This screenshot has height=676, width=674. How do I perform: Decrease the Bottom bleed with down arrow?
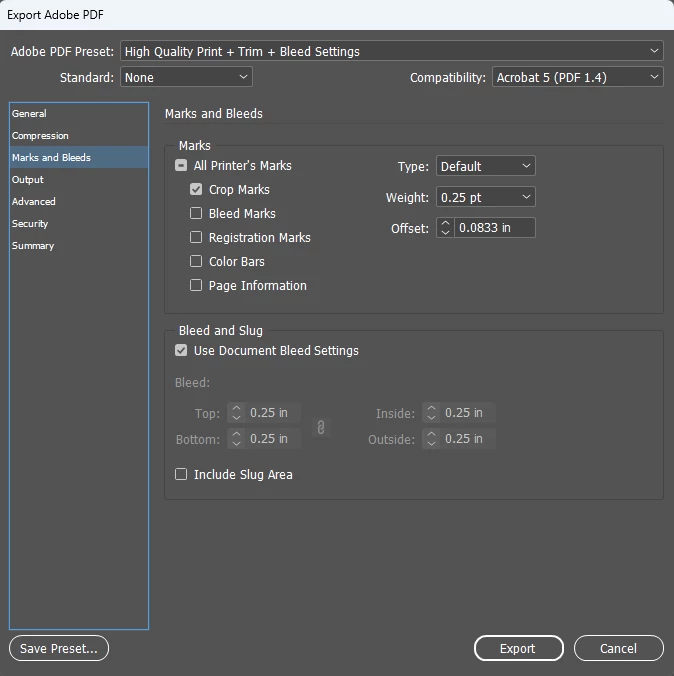click(x=236, y=444)
